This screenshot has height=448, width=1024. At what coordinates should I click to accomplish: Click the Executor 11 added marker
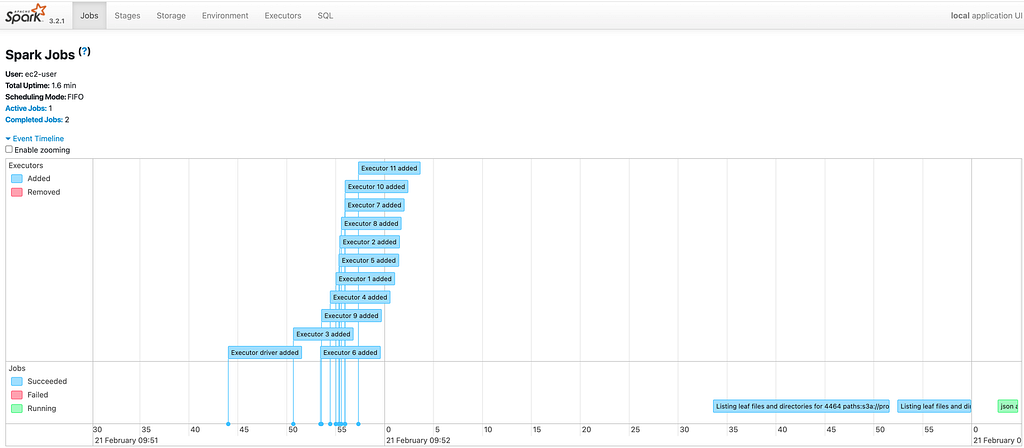[x=389, y=168]
